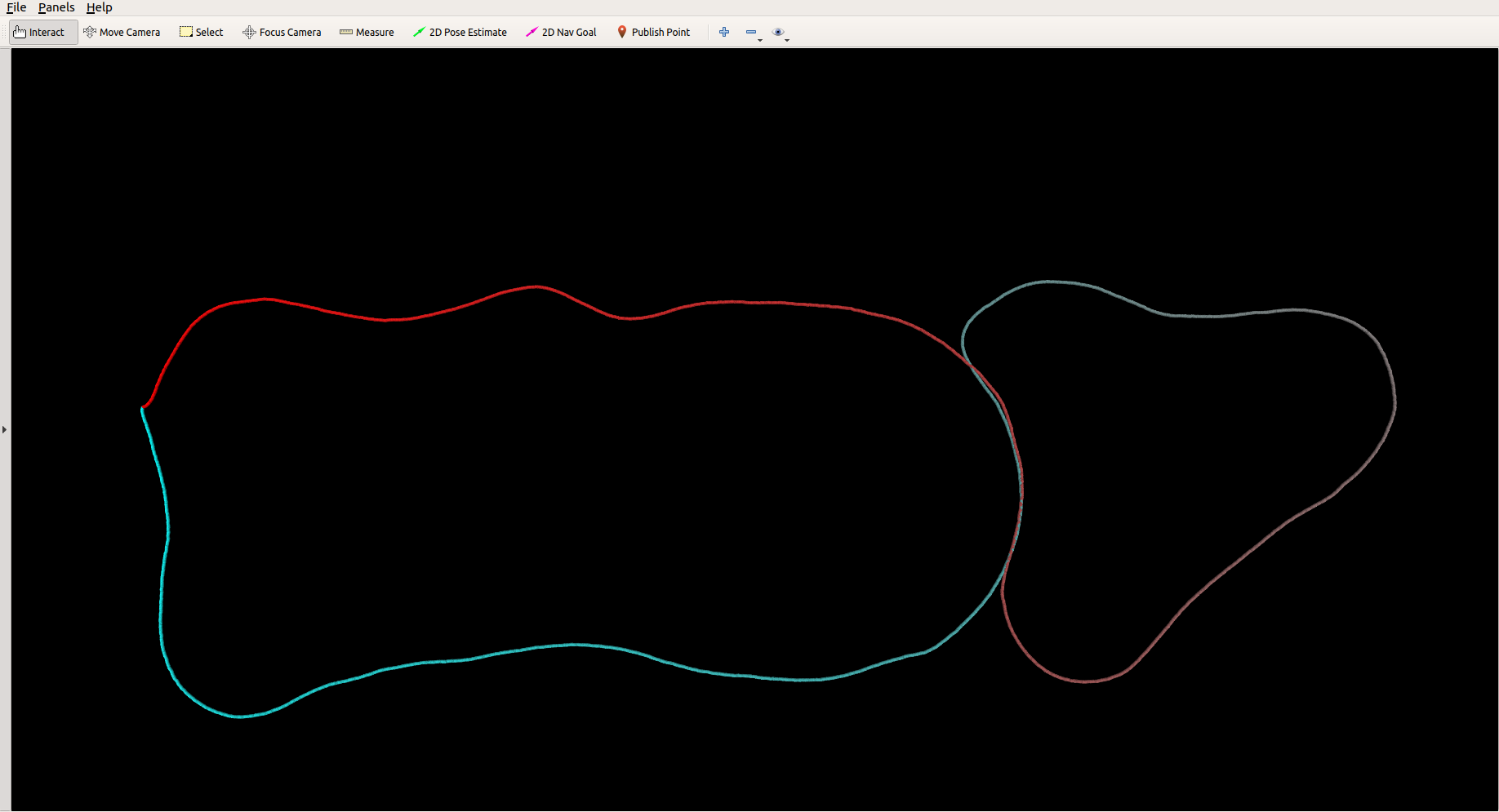Activate the Interact tool

tap(44, 33)
